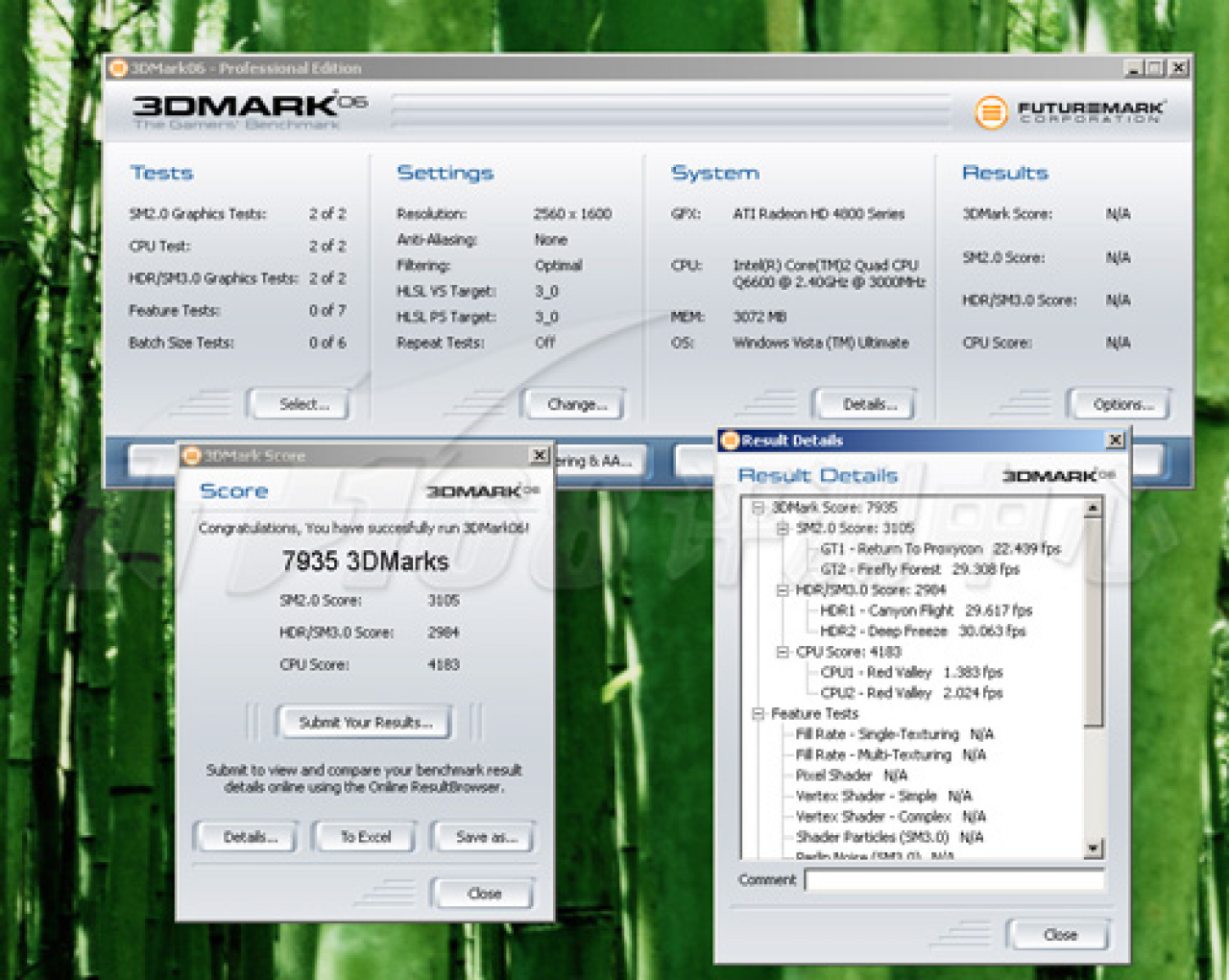
Task: Click the 7935 3DMarks score text
Action: [365, 562]
